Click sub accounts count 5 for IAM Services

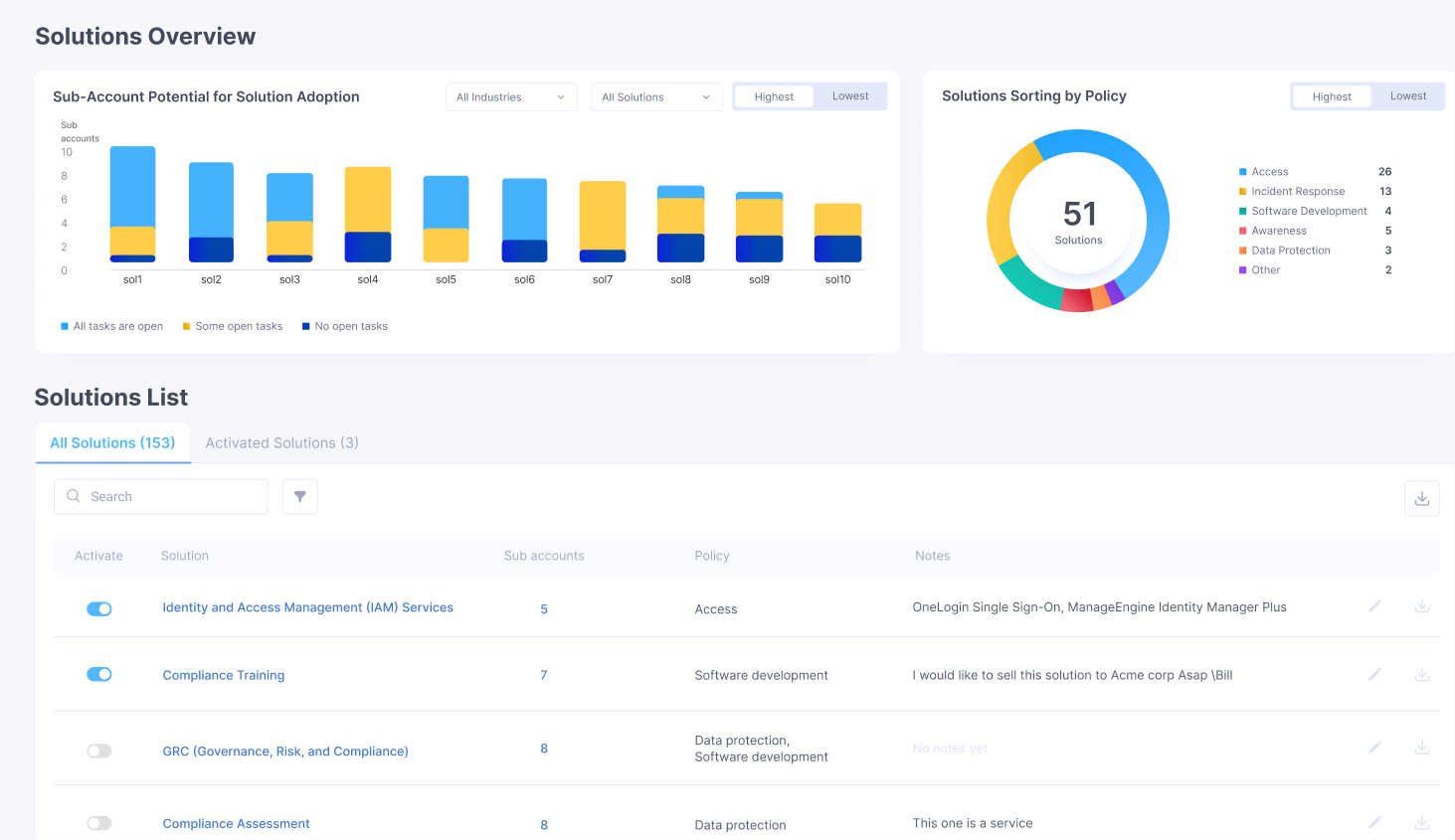(544, 609)
